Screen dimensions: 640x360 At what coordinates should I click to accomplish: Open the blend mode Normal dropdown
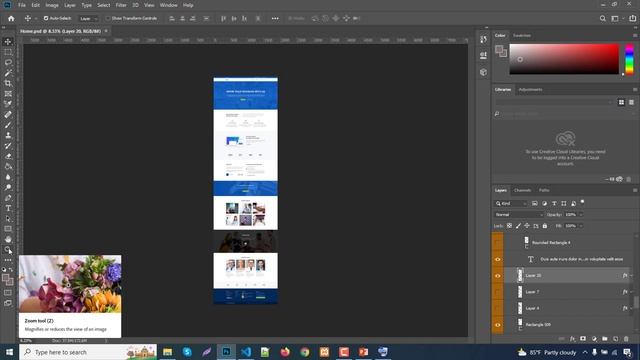click(519, 215)
